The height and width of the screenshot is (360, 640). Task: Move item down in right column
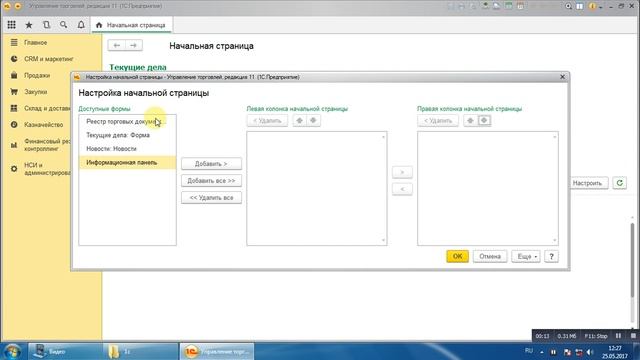click(x=484, y=120)
